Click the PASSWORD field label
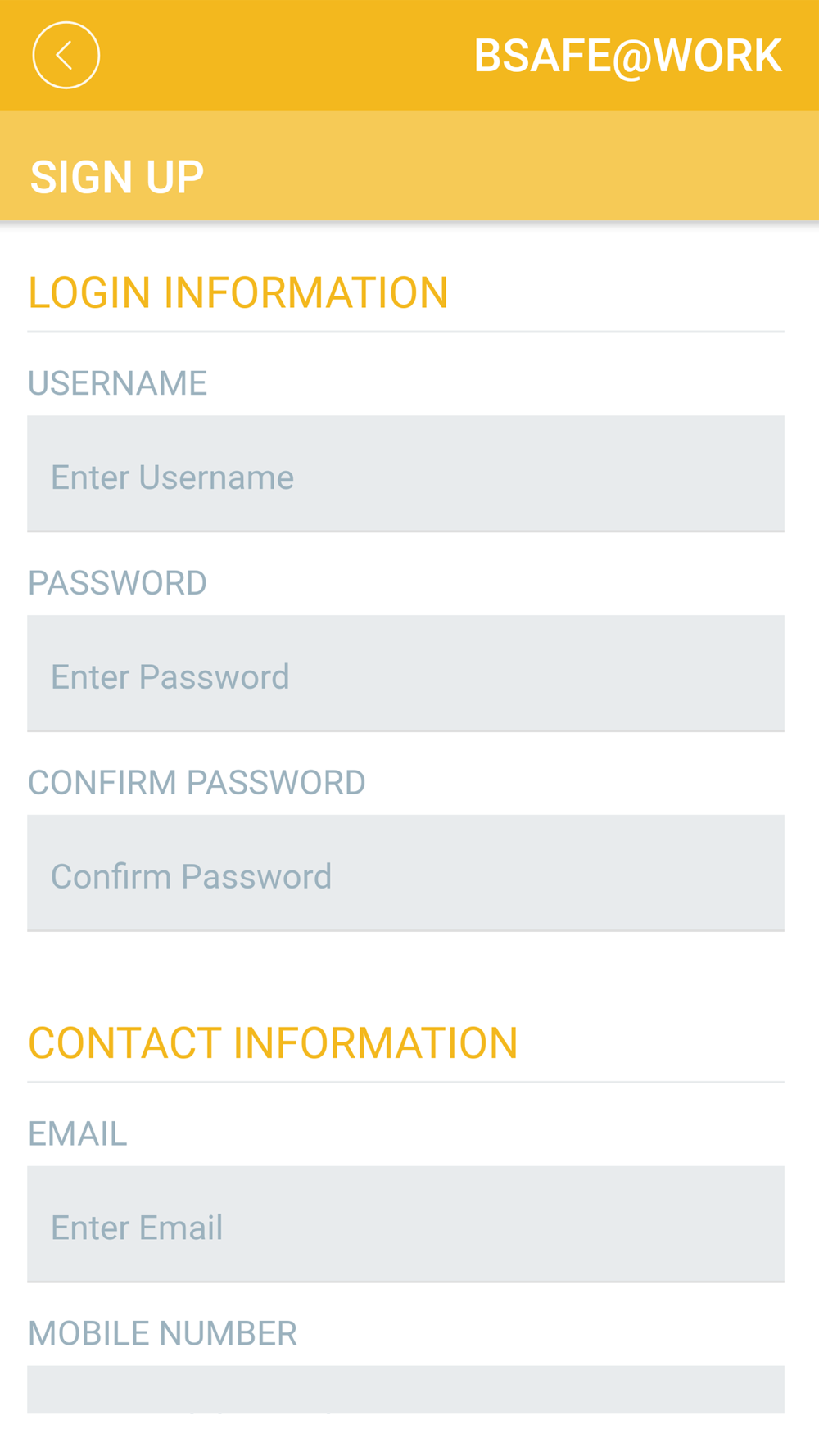The width and height of the screenshot is (819, 1456). tap(117, 583)
